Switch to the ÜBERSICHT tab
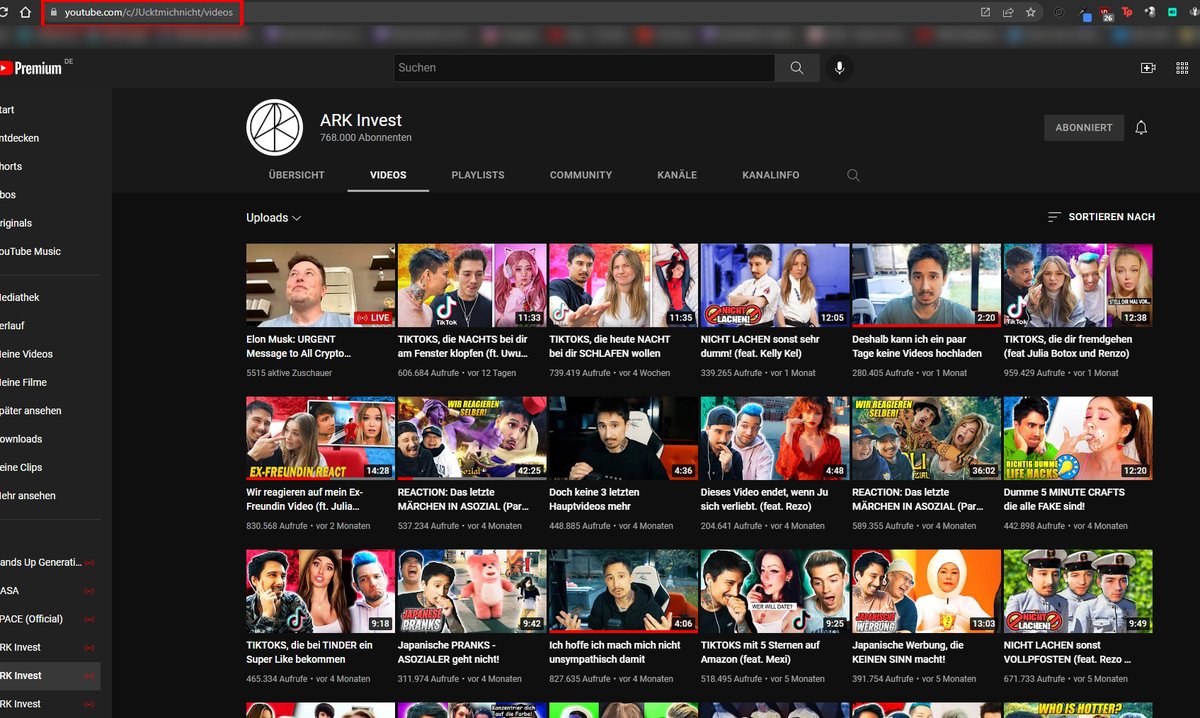Viewport: 1200px width, 718px height. click(297, 175)
